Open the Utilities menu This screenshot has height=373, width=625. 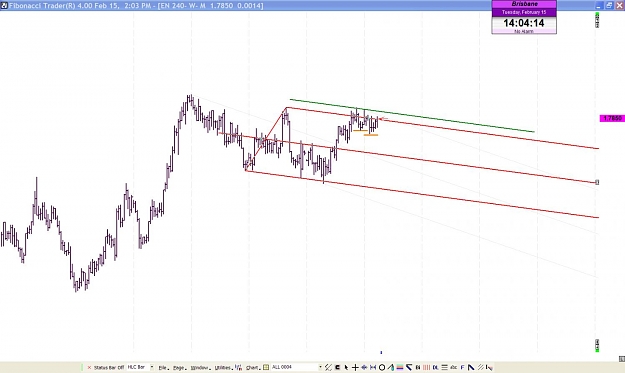point(223,367)
